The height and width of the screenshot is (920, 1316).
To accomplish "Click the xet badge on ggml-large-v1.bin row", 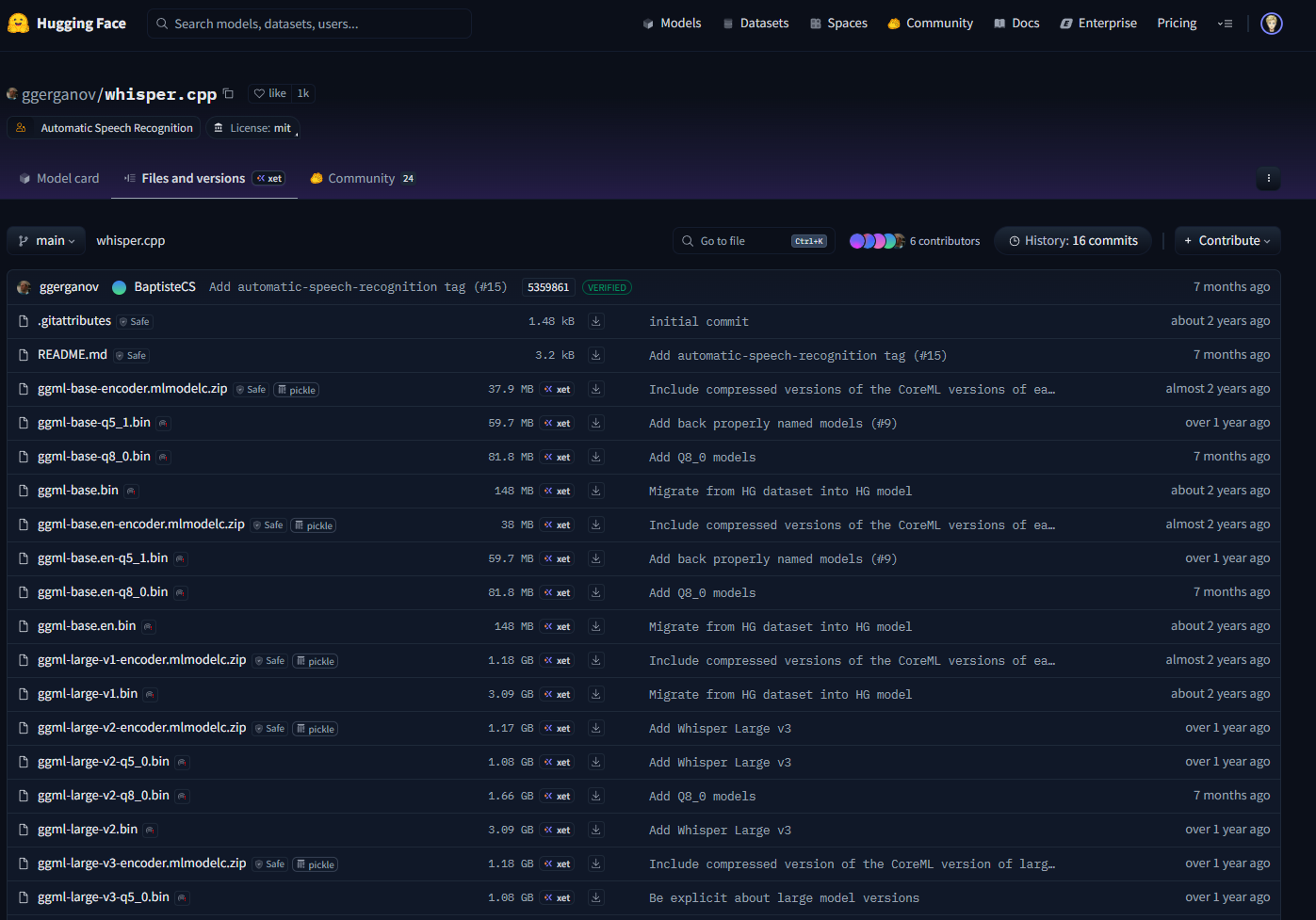I will 558,694.
